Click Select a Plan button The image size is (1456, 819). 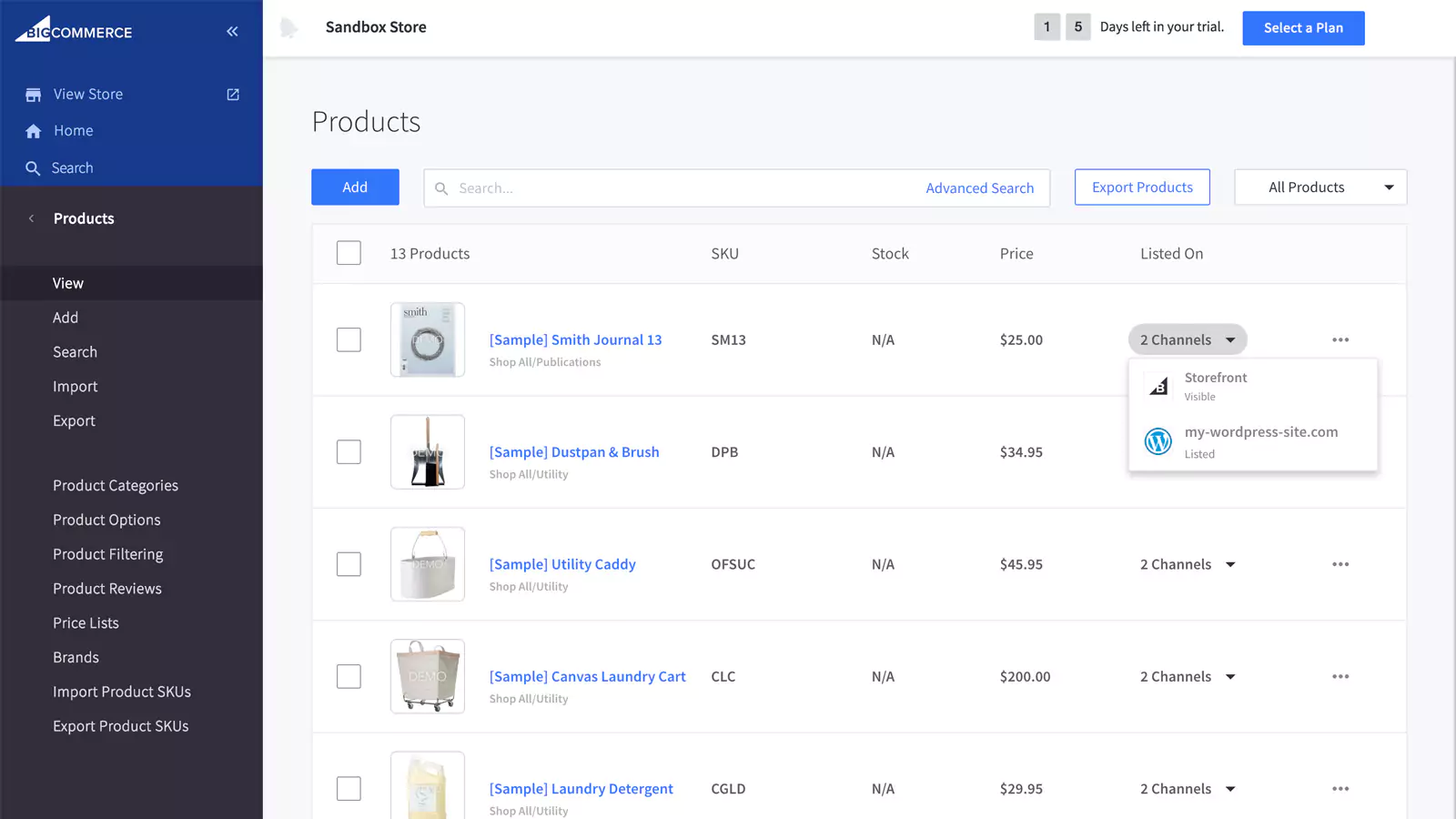click(x=1303, y=28)
